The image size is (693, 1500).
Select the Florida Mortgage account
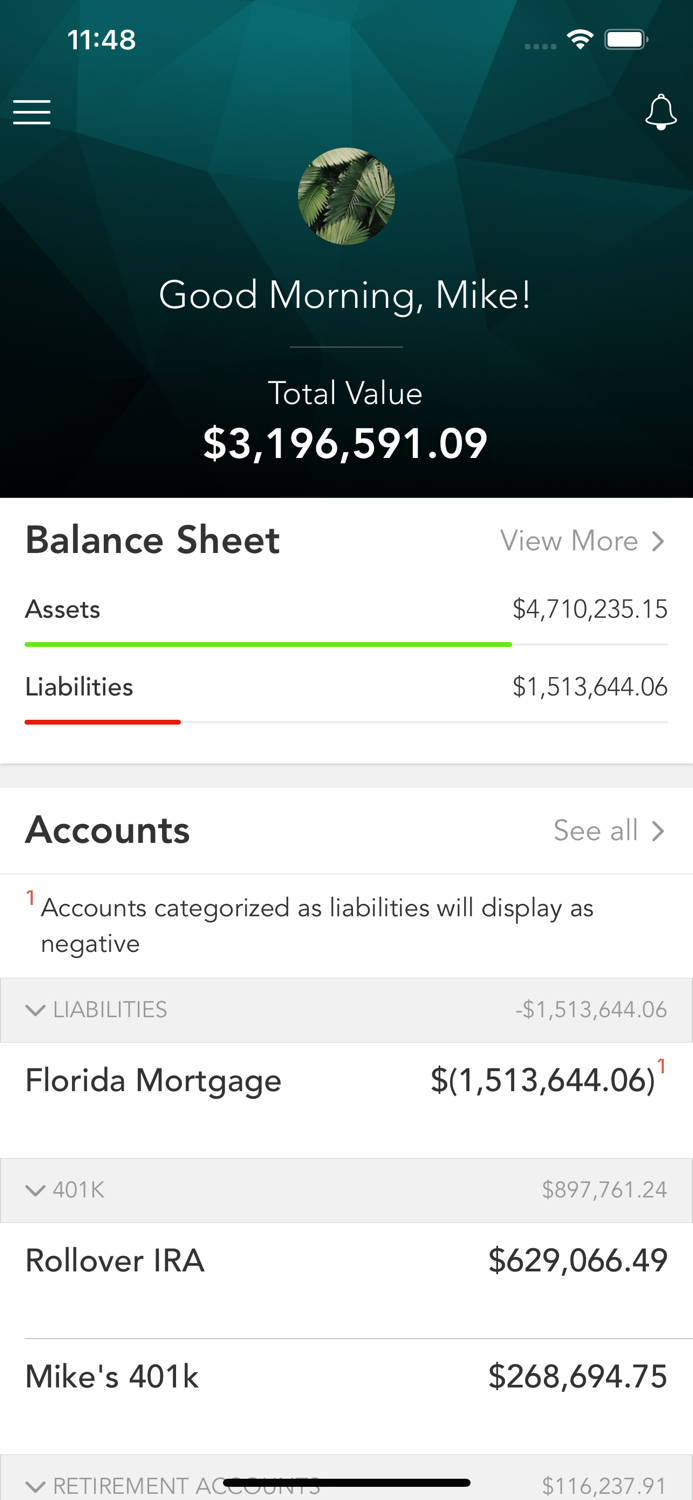point(153,1081)
